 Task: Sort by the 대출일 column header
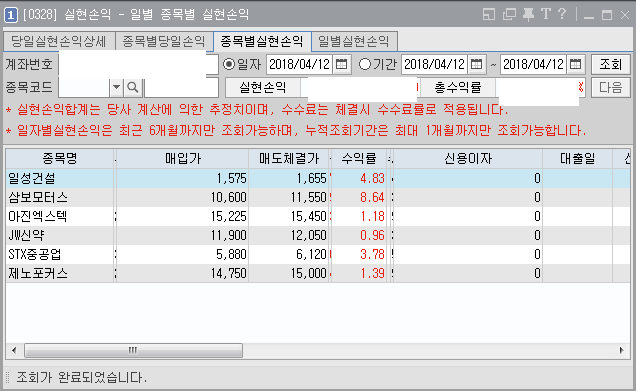click(x=578, y=159)
